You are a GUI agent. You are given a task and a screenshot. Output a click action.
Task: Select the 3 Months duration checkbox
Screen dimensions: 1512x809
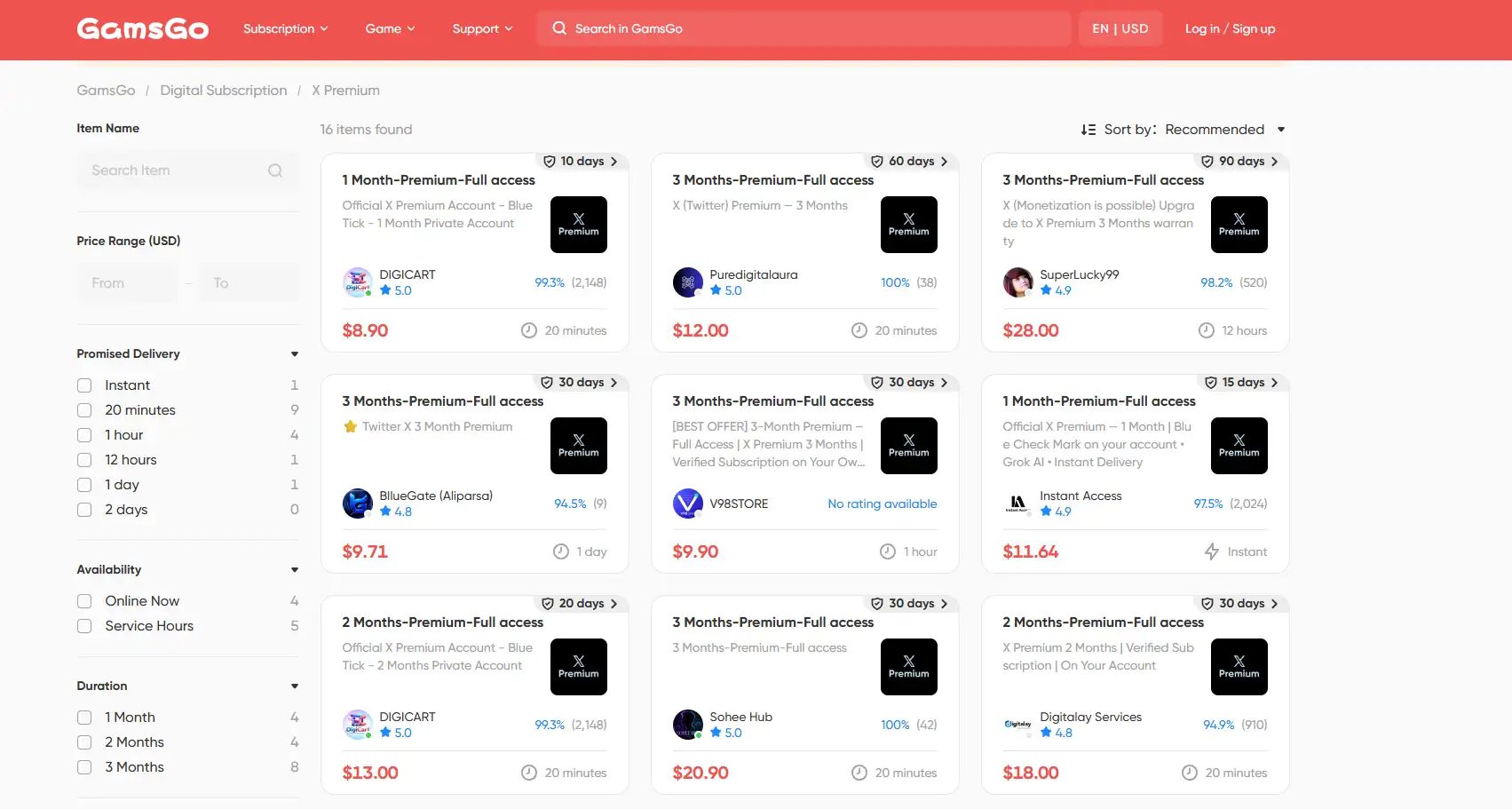tap(84, 767)
